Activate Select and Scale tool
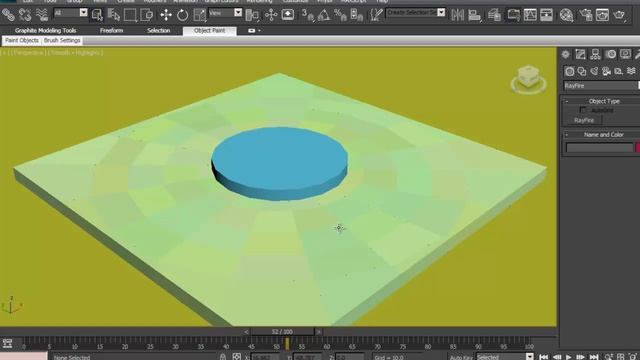 click(199, 15)
